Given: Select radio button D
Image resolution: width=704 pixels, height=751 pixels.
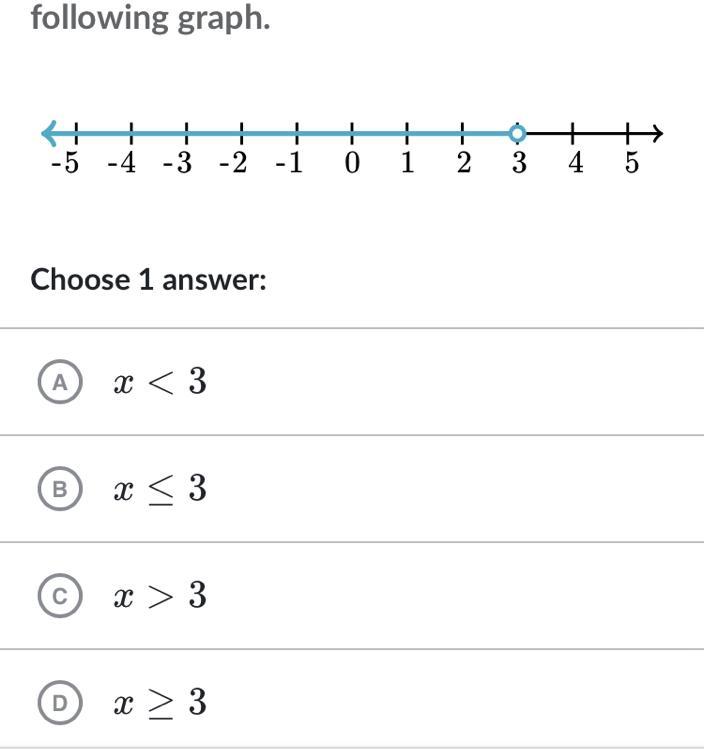Looking at the screenshot, I should (60, 703).
